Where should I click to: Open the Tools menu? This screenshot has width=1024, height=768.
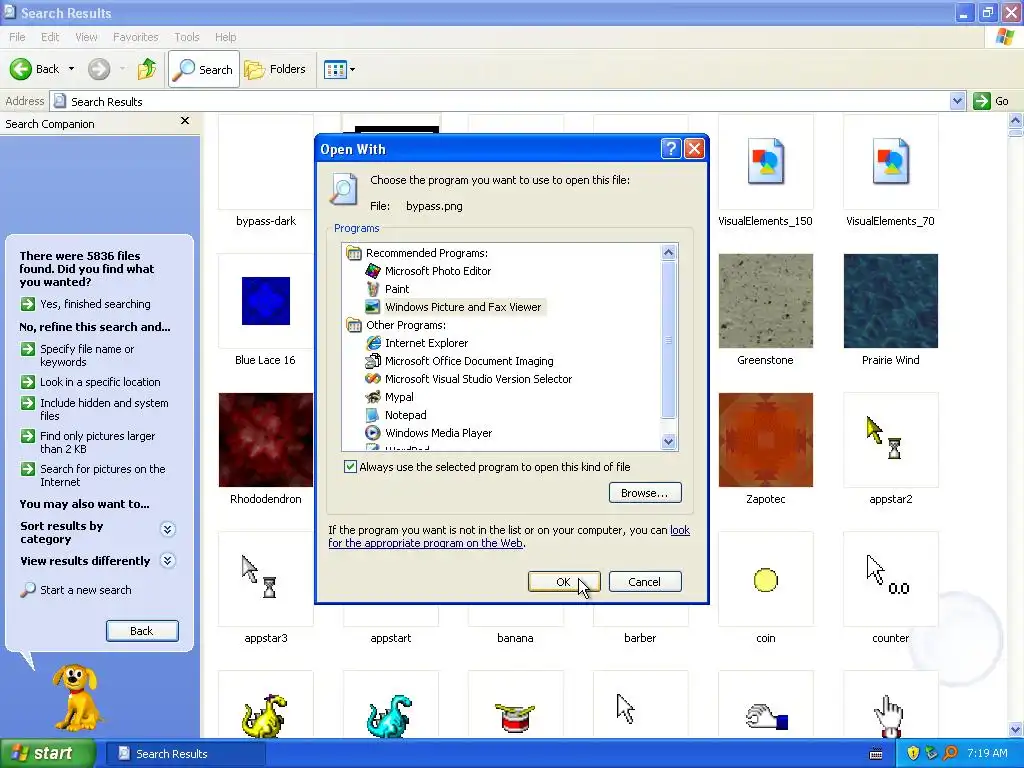[x=187, y=37]
